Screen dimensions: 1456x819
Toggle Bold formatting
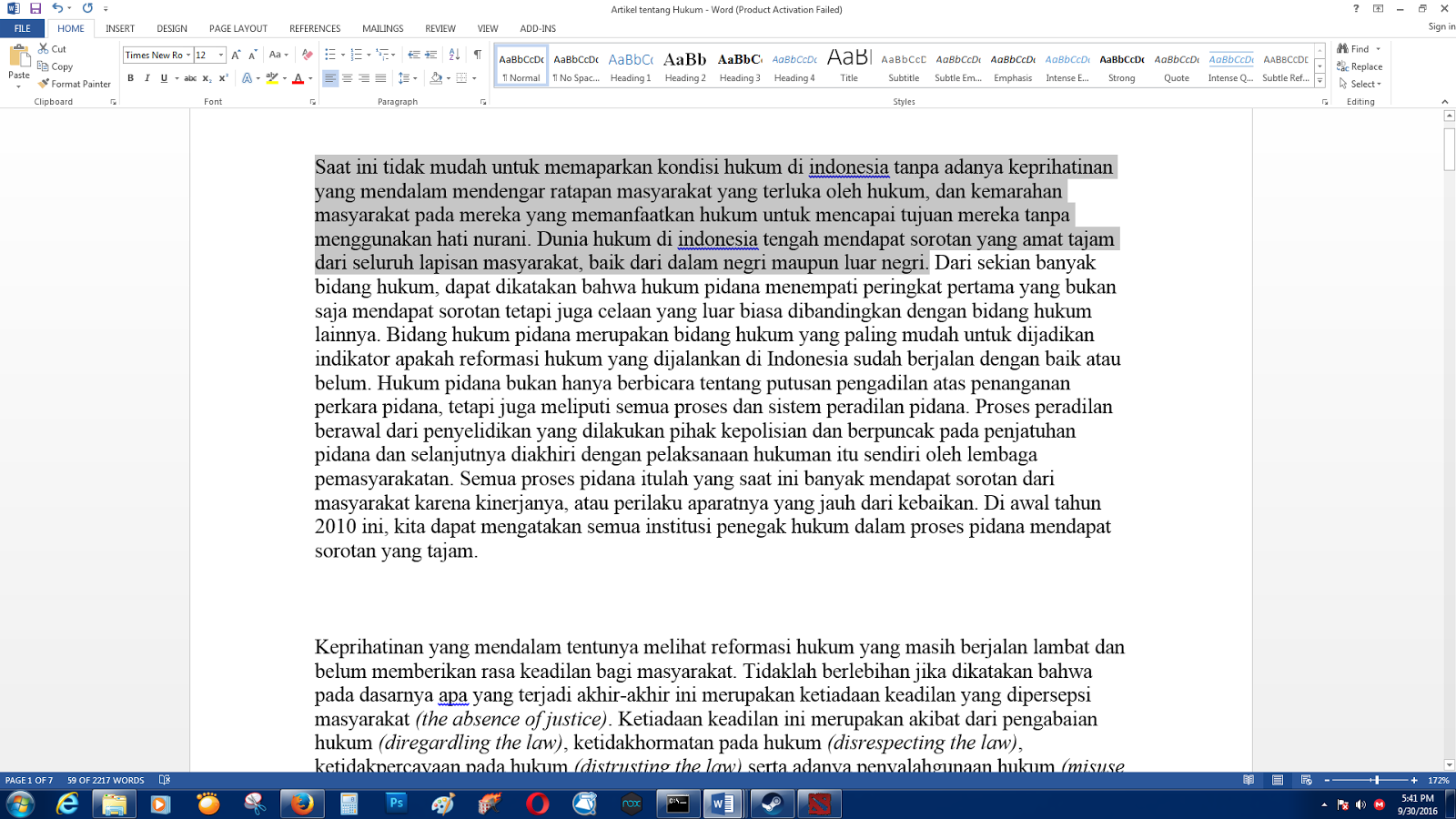130,78
